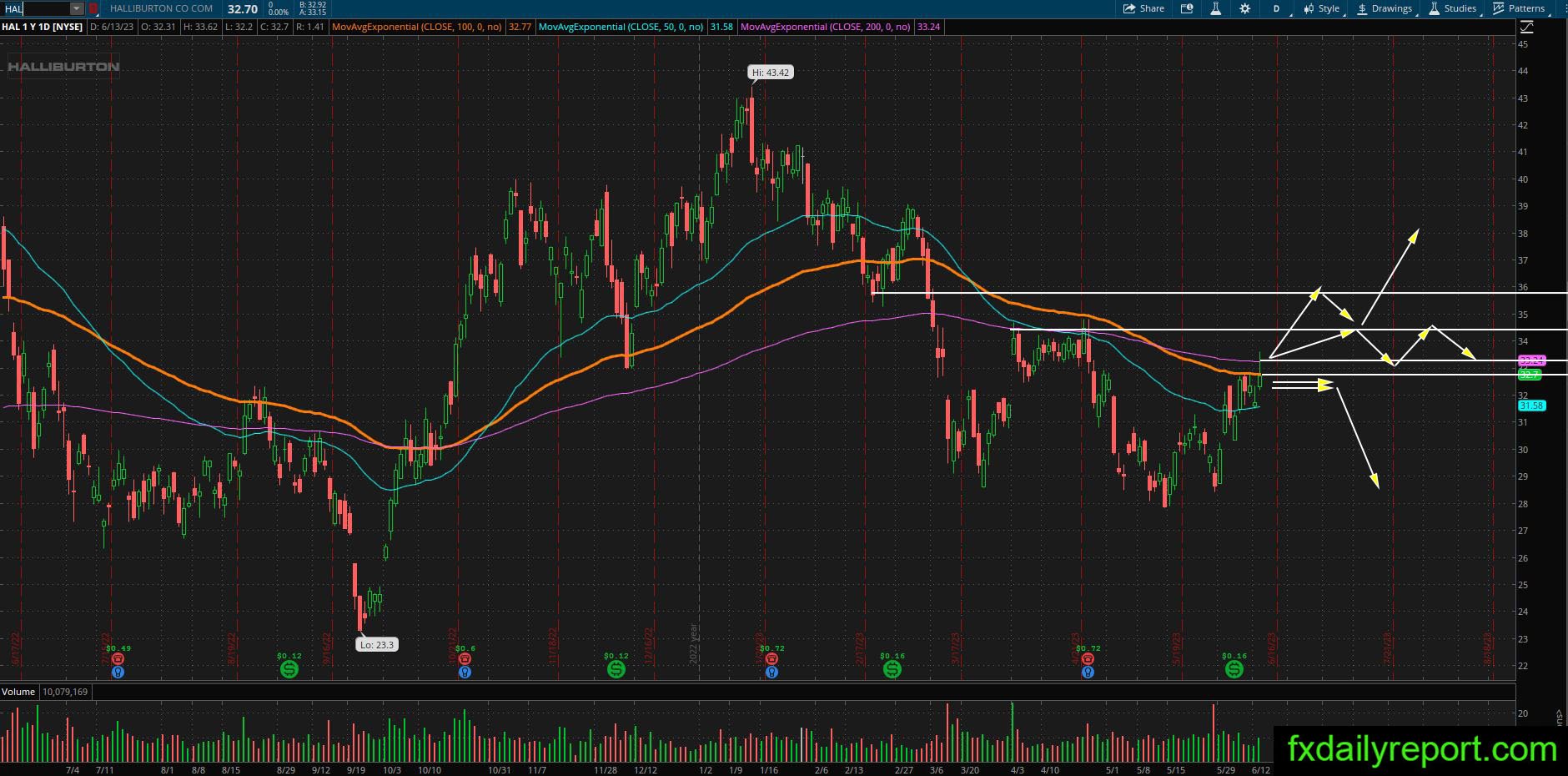Click the Hi: 43.42 price bubble
The image size is (1568, 776).
[770, 73]
